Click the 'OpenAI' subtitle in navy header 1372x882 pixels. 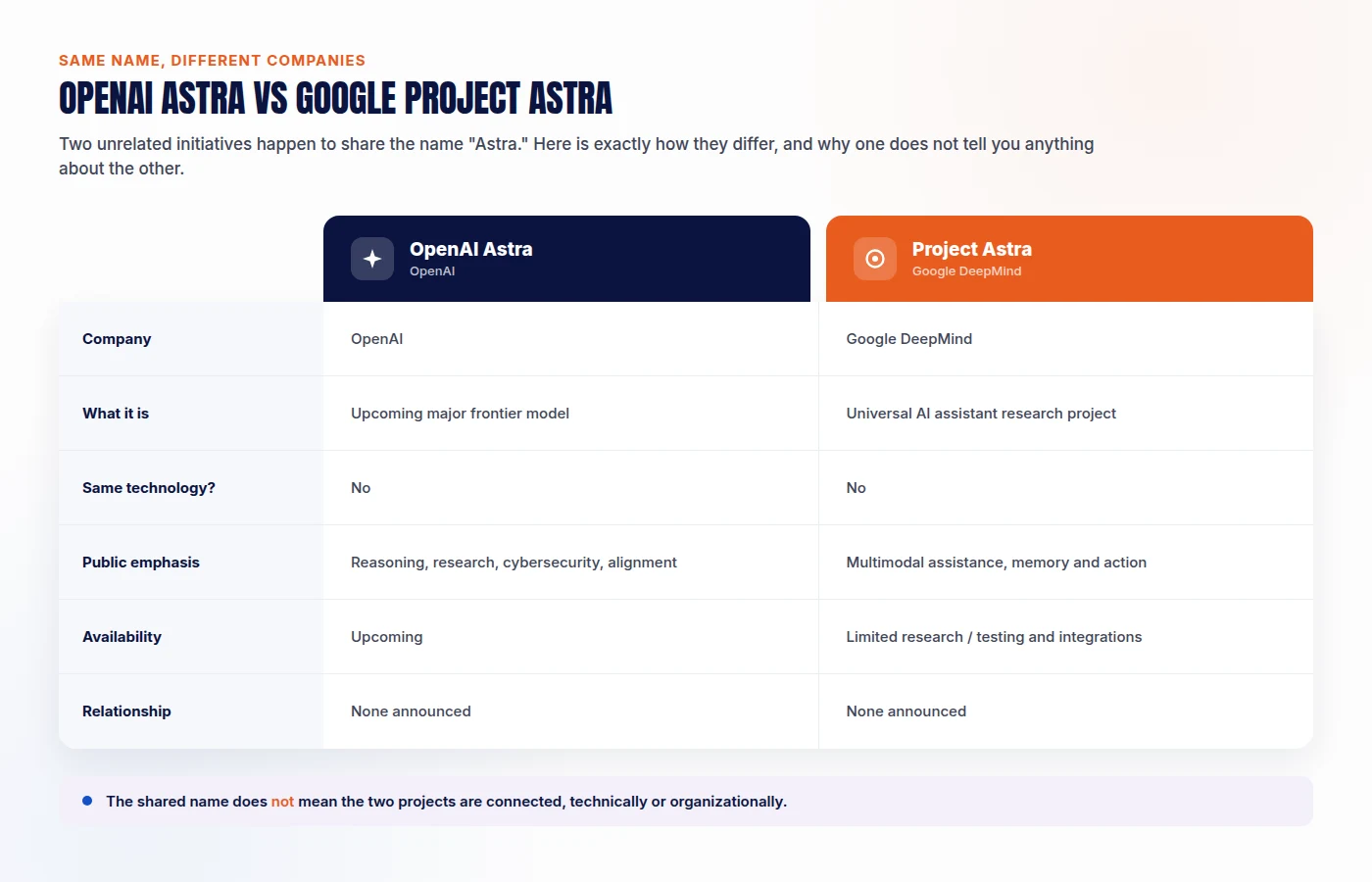[432, 271]
